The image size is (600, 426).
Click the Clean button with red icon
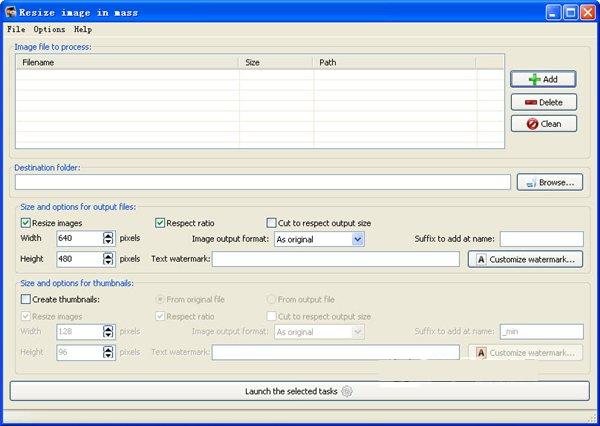543,124
